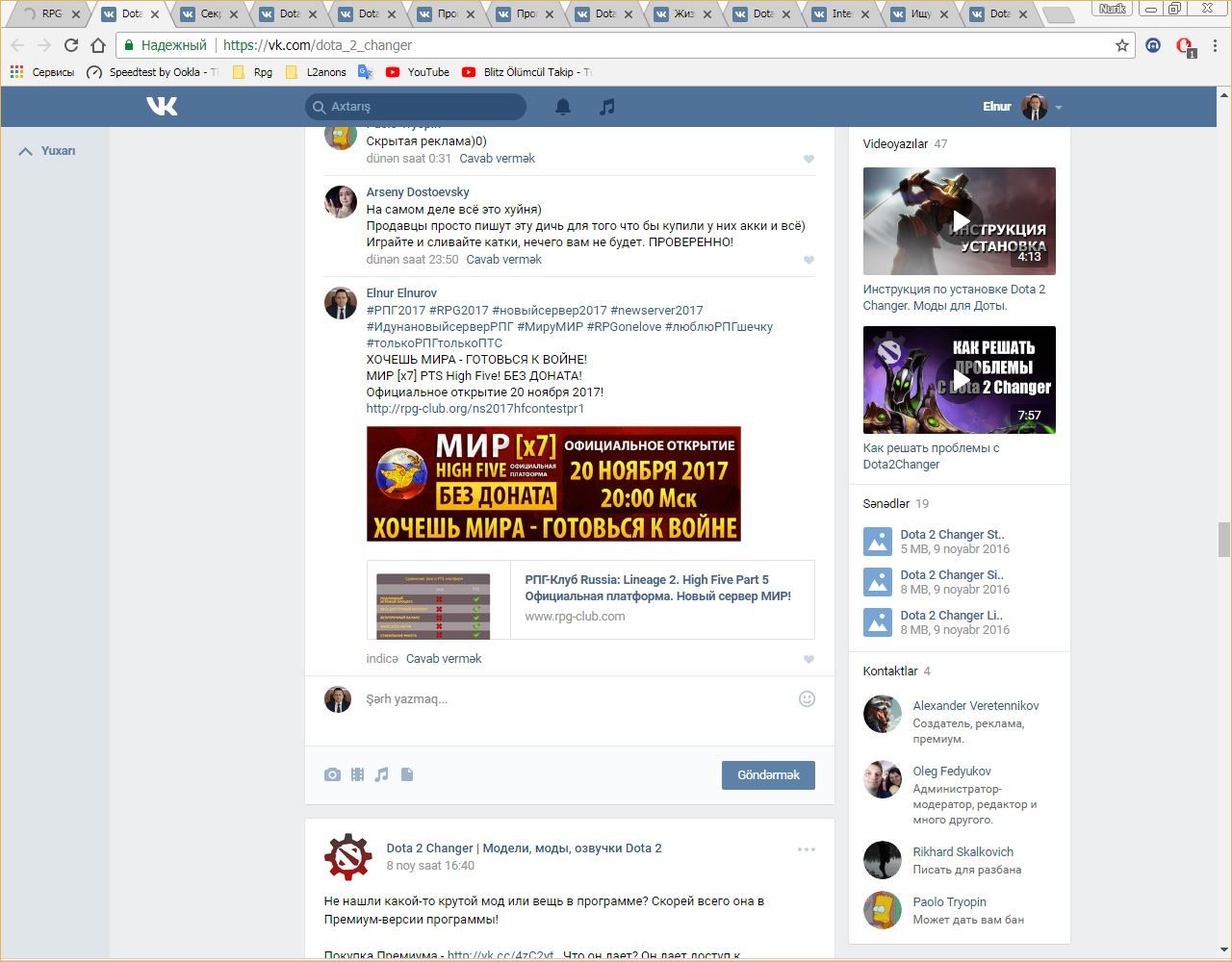
Task: Attach audio via music note icon
Action: [382, 774]
